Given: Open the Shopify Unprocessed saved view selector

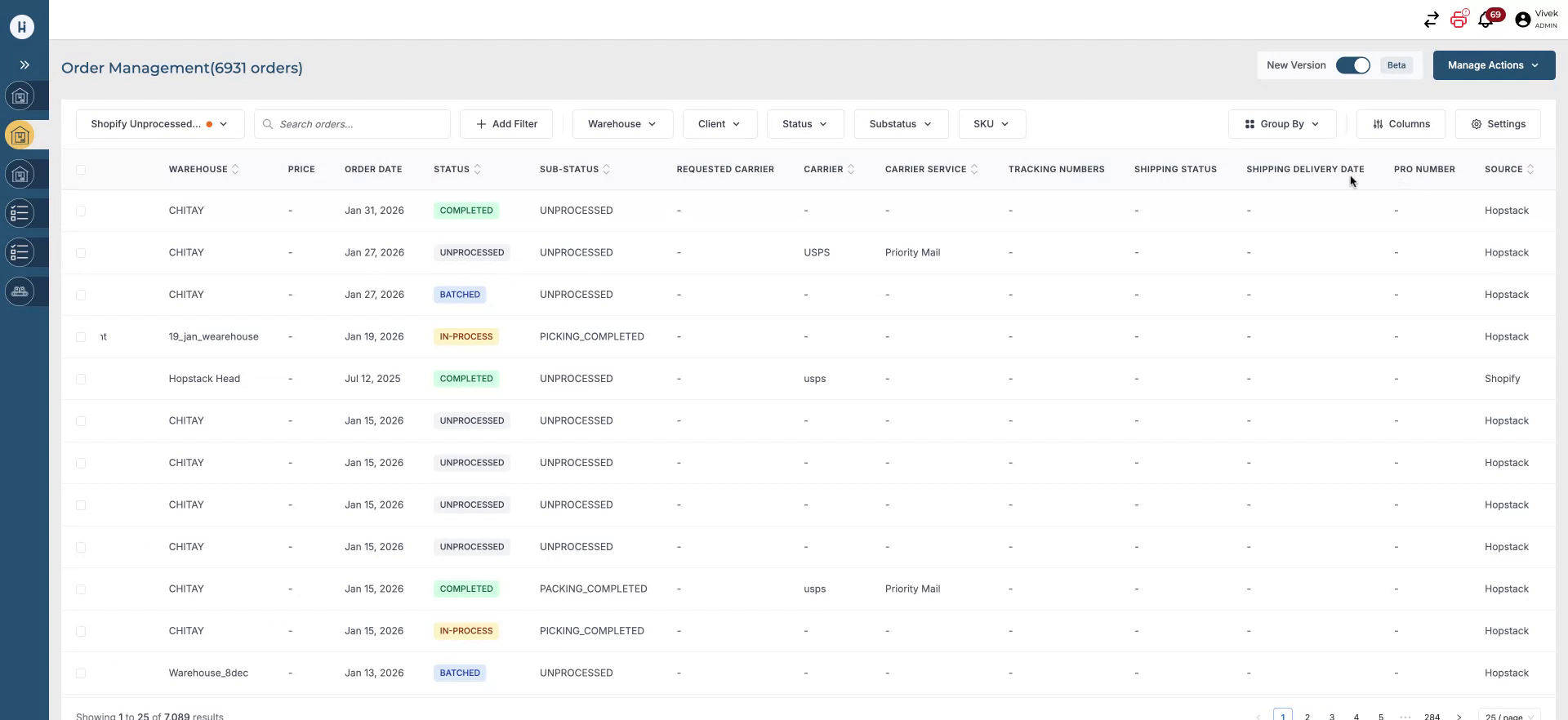Looking at the screenshot, I should point(159,124).
